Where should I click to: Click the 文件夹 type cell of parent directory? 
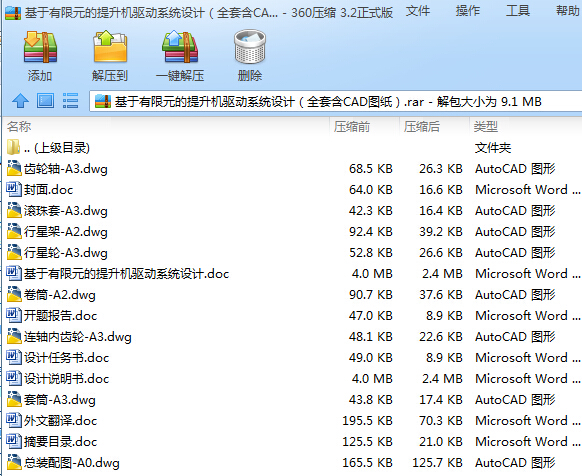coord(493,148)
